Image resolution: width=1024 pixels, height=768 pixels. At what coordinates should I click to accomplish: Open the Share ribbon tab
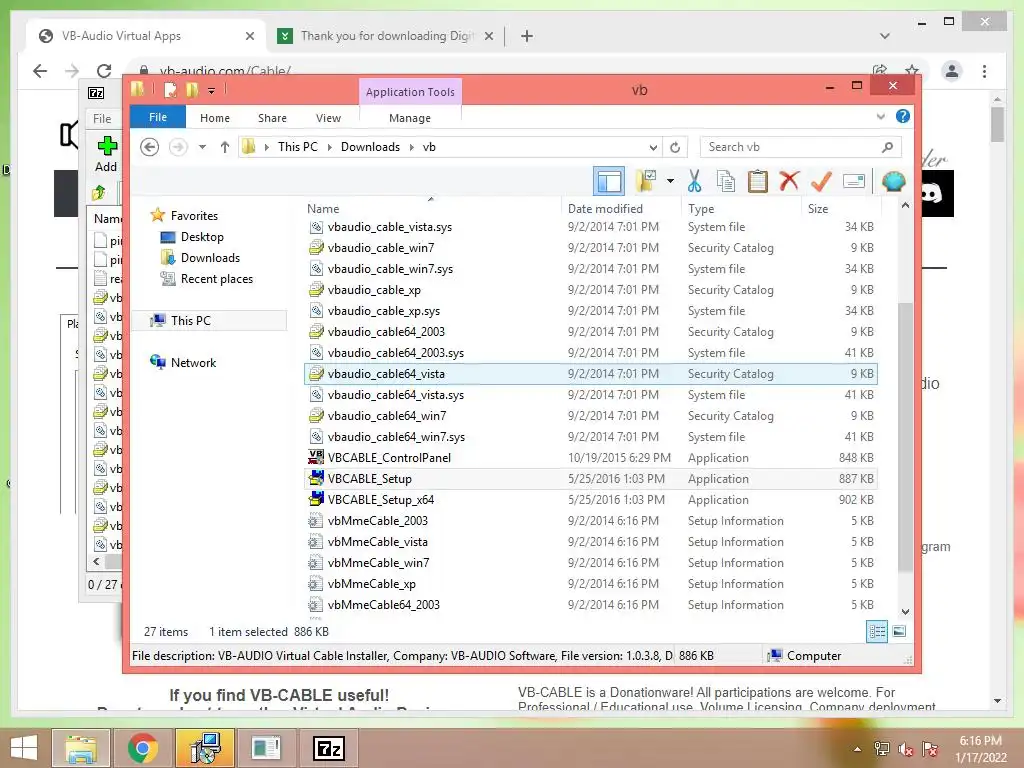click(272, 118)
